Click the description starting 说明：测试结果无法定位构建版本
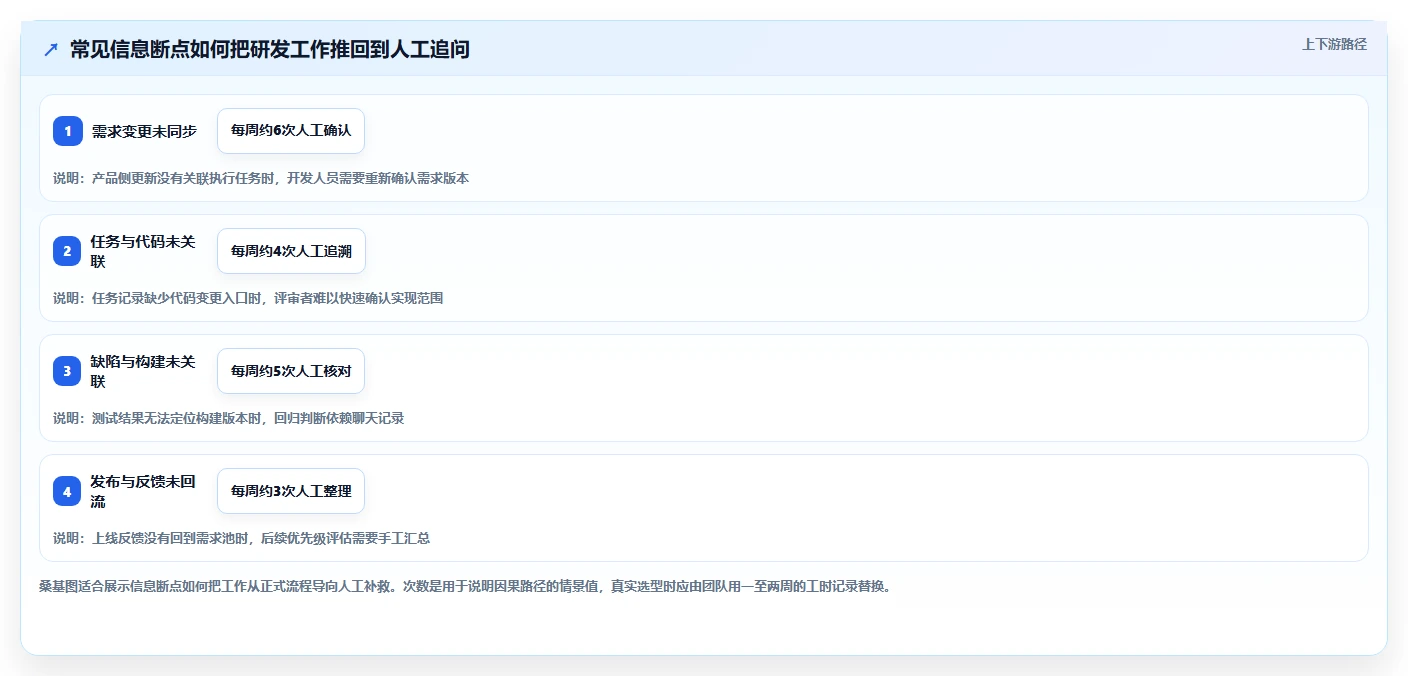Screen dimensions: 1408x676 pyautogui.click(x=229, y=418)
